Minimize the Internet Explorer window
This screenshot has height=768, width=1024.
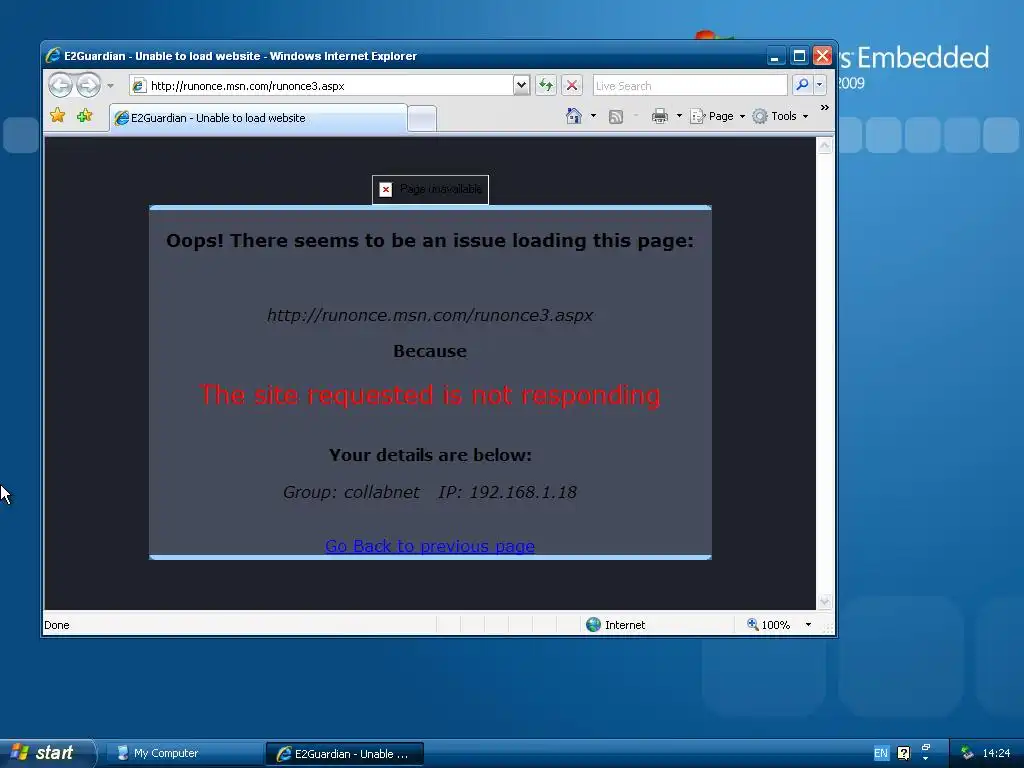coord(775,56)
